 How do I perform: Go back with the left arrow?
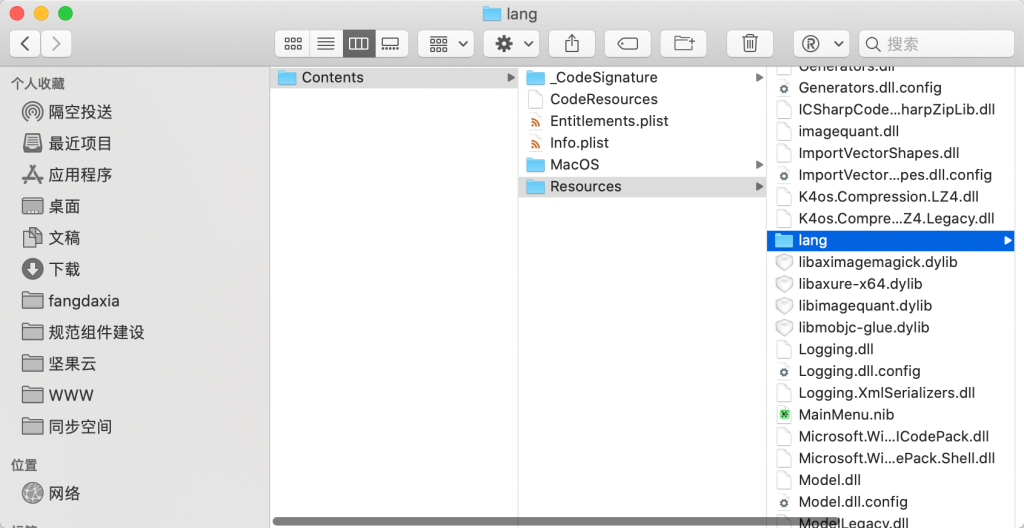coord(25,44)
